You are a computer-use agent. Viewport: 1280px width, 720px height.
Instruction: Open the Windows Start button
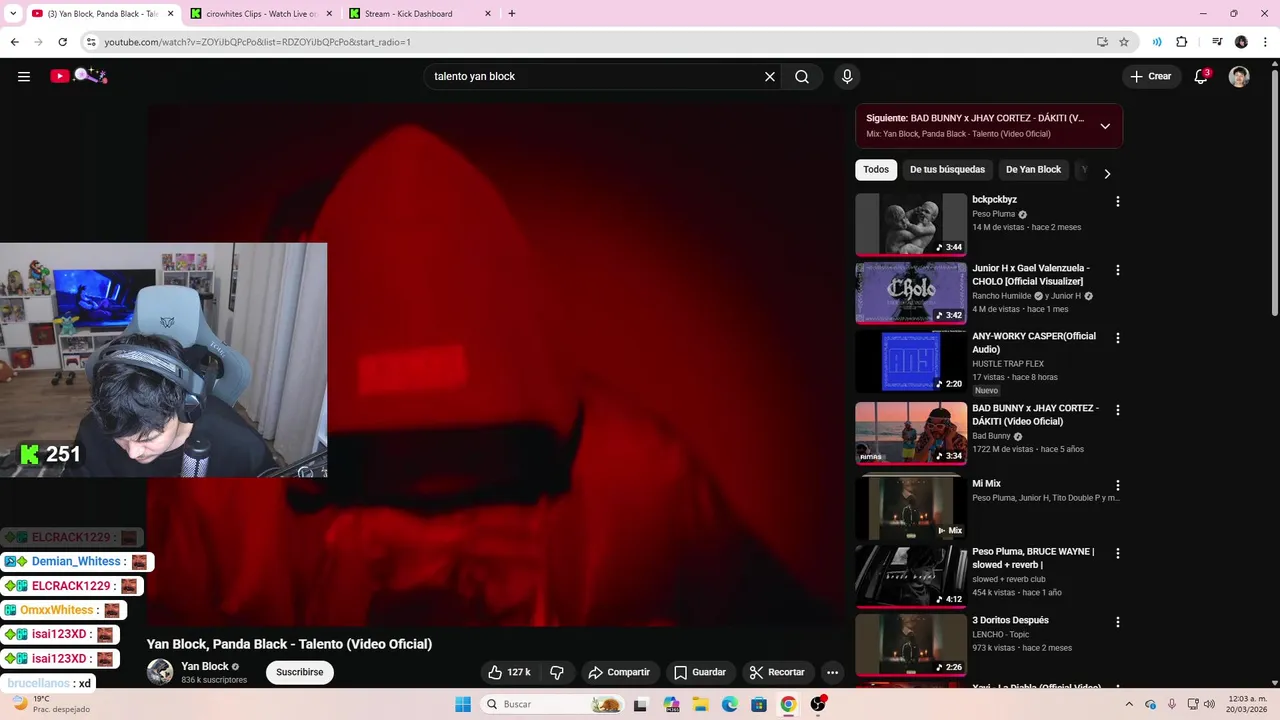click(463, 704)
